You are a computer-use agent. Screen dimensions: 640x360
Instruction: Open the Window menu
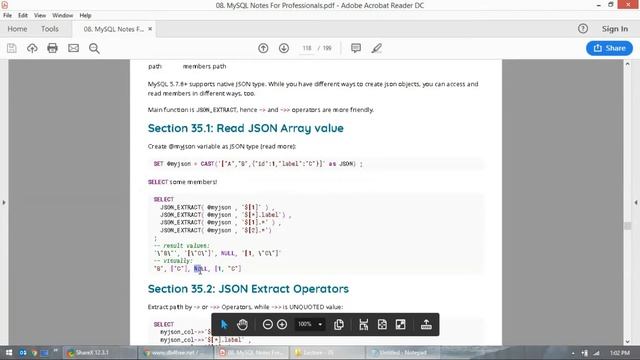[62, 16]
